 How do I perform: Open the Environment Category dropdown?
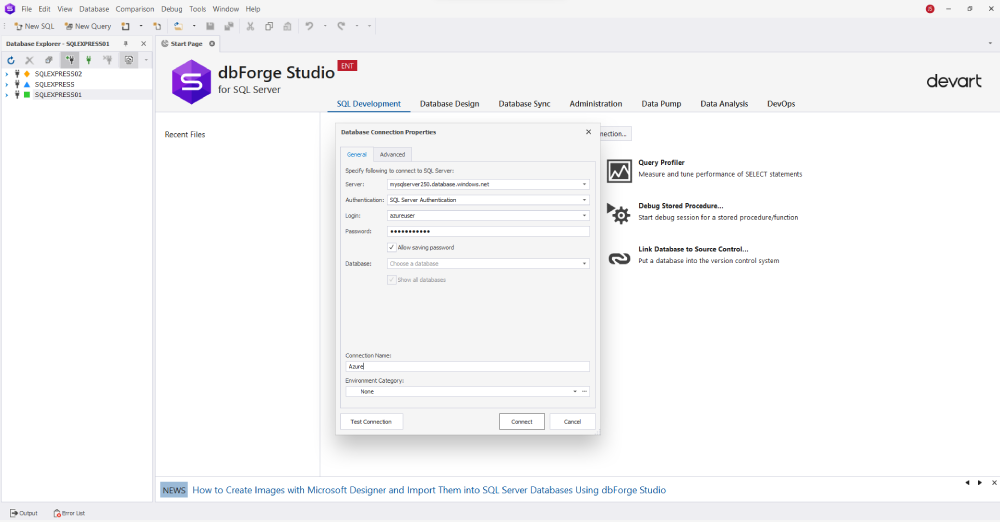point(575,392)
